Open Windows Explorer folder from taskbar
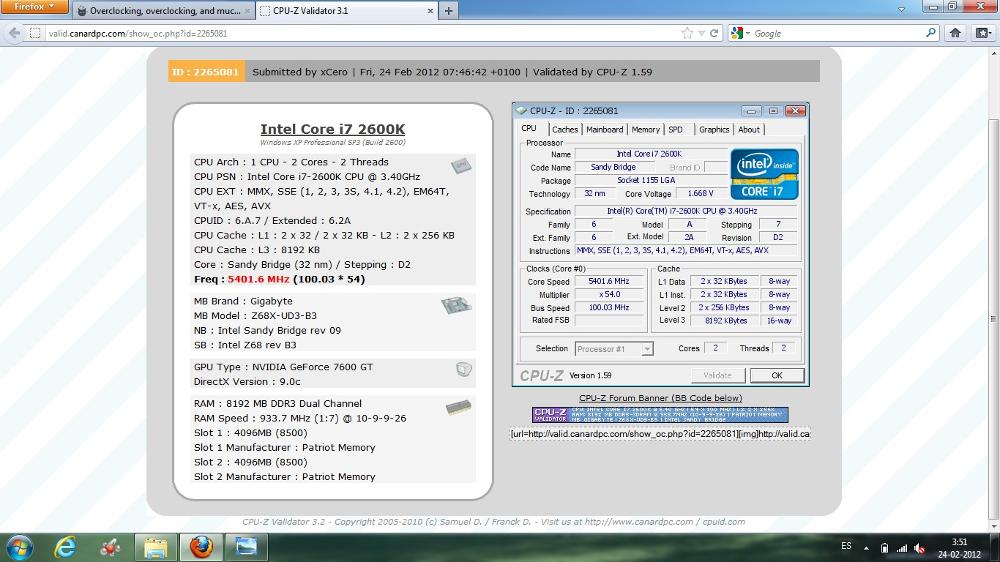Viewport: 1000px width, 562px height. click(x=156, y=547)
